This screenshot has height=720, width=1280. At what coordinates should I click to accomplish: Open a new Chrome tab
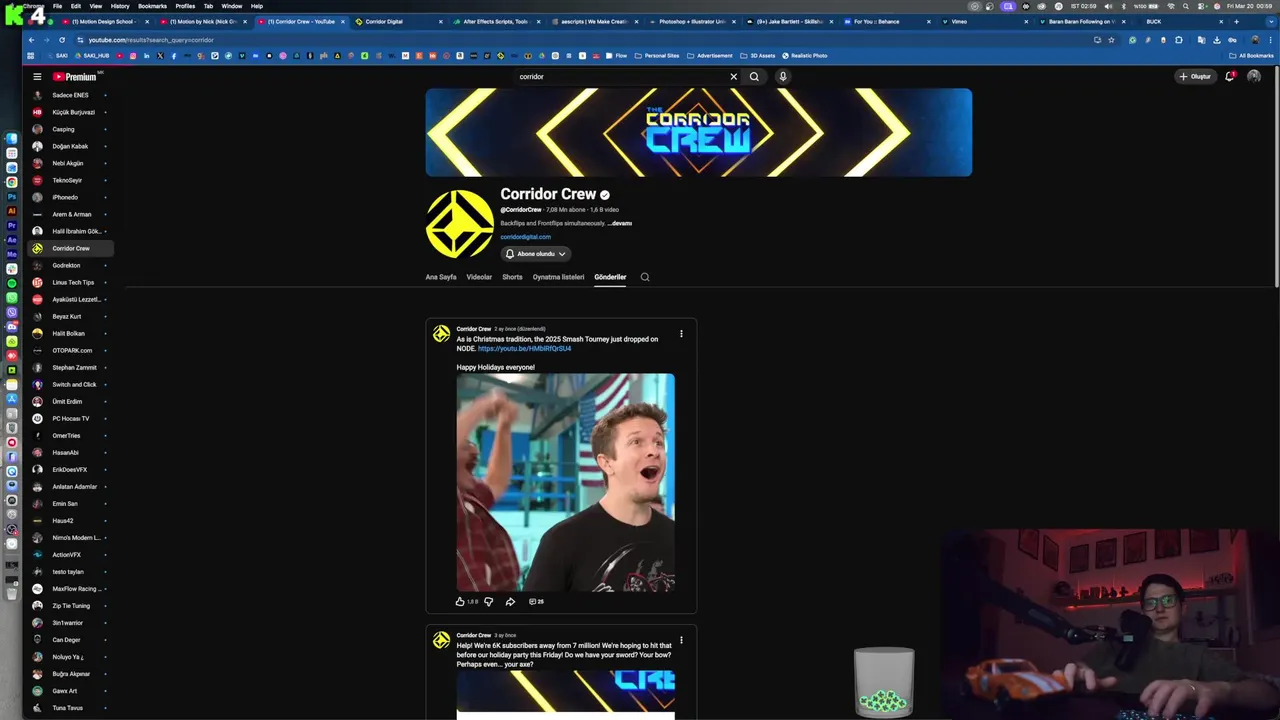point(1236,21)
